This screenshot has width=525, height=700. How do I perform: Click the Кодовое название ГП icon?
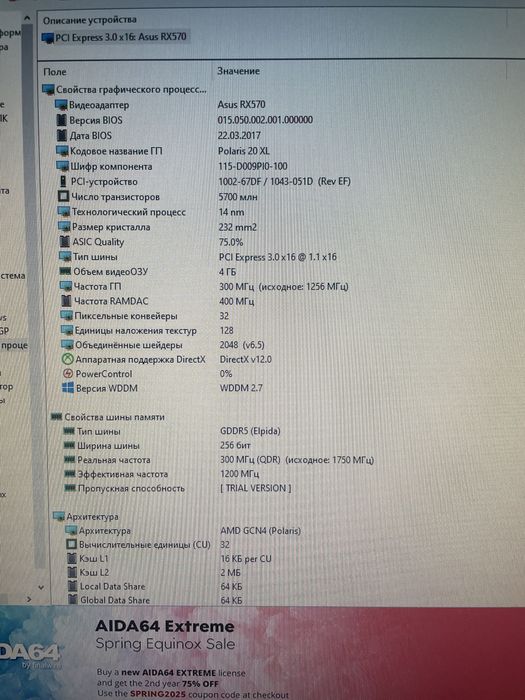pos(62,151)
